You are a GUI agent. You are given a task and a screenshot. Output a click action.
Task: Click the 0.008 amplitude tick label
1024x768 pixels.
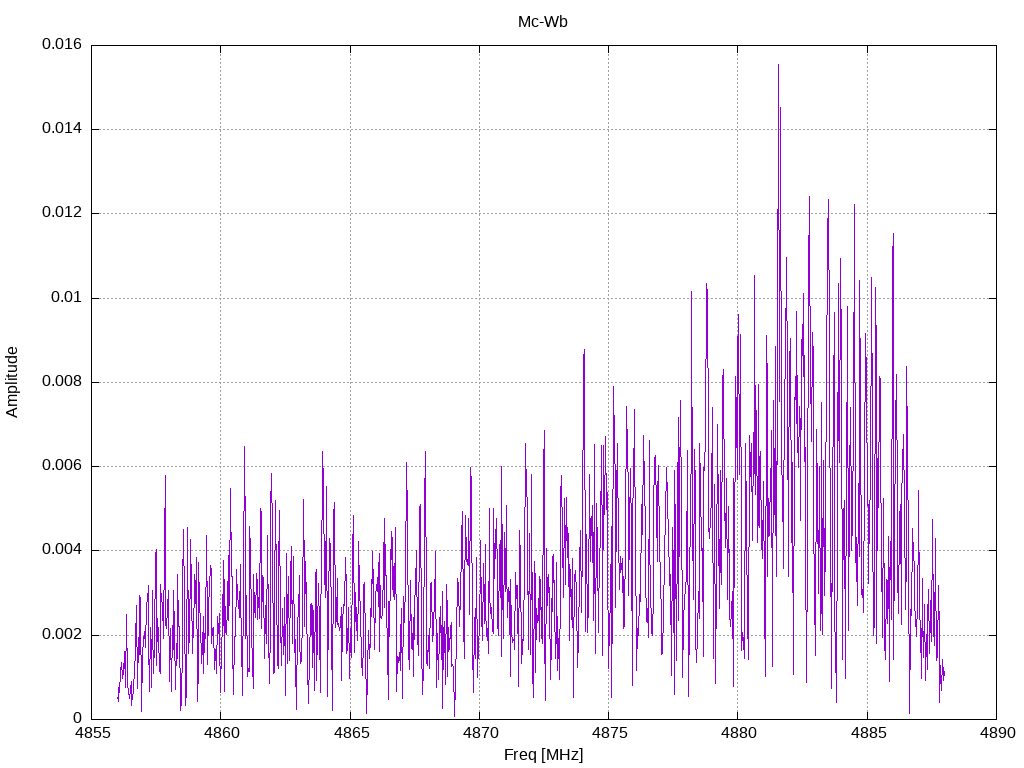pyautogui.click(x=61, y=382)
